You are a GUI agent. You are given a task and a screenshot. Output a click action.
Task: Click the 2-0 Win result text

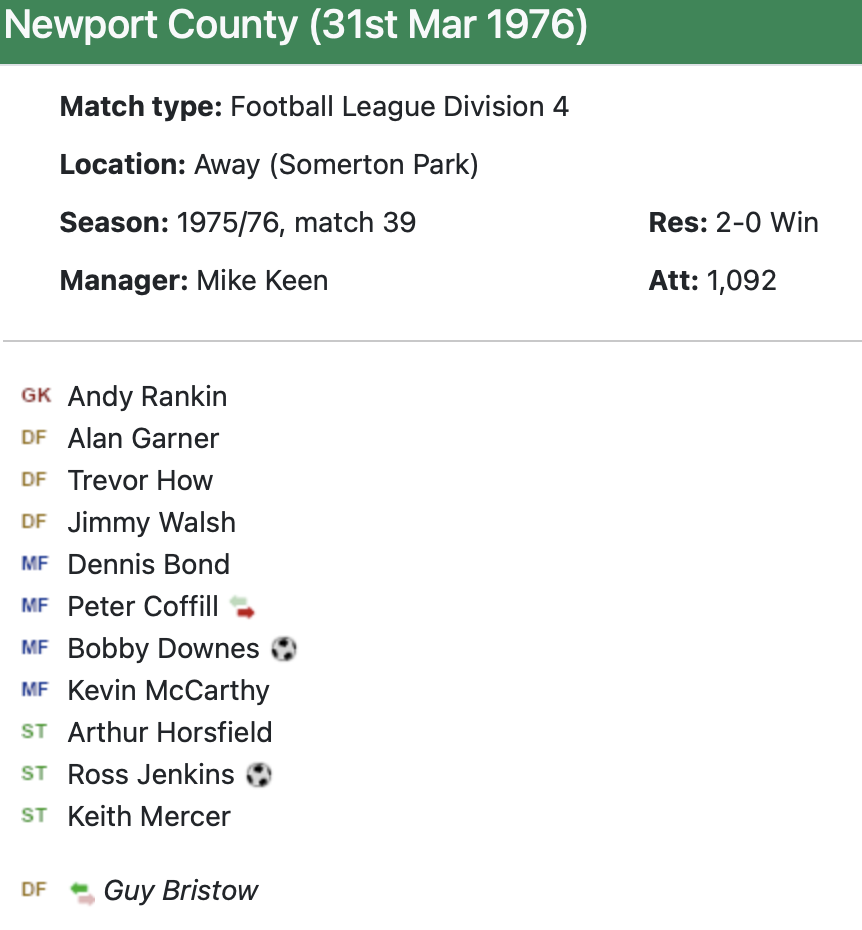pos(767,222)
